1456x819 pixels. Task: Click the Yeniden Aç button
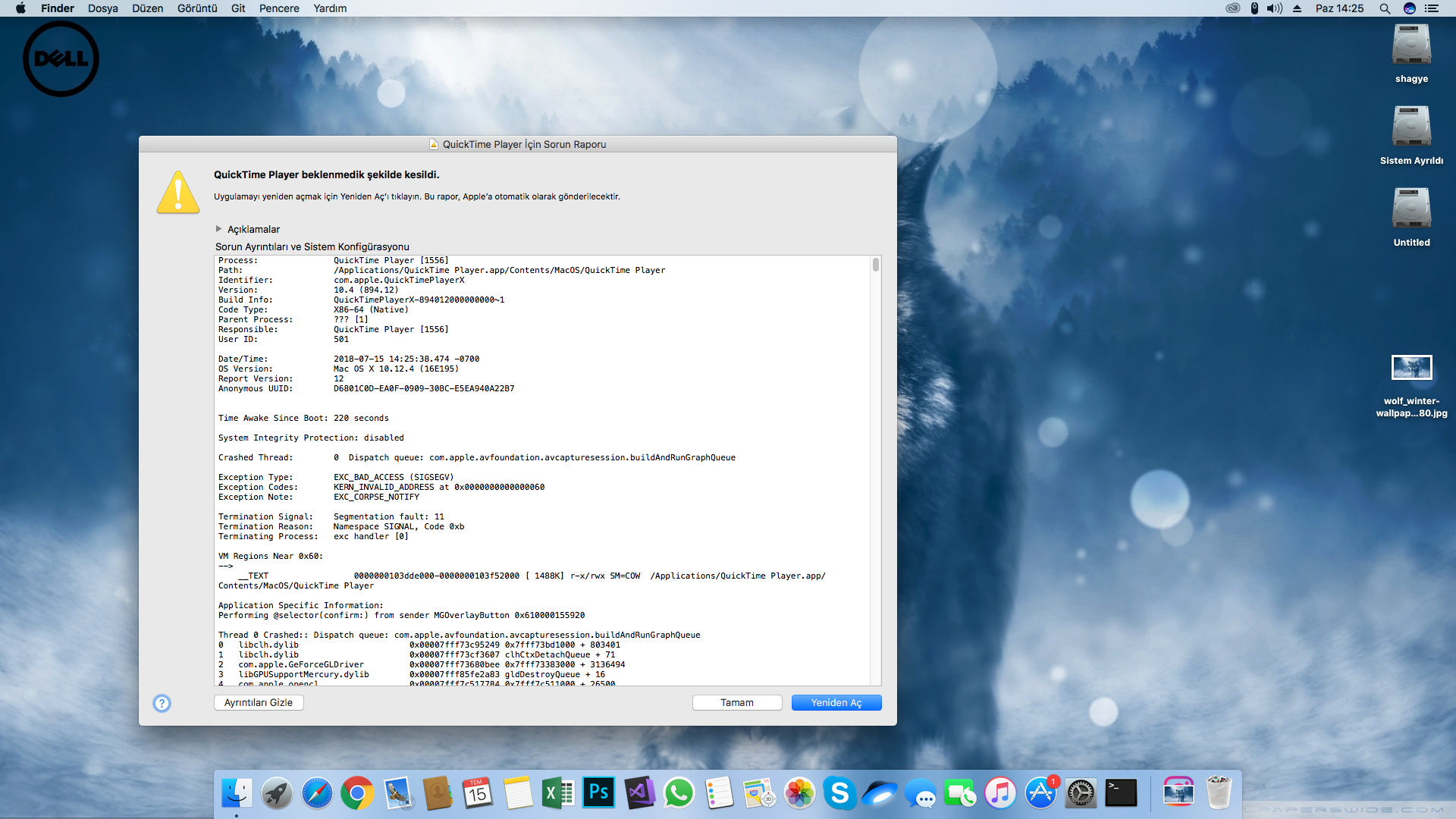[836, 703]
